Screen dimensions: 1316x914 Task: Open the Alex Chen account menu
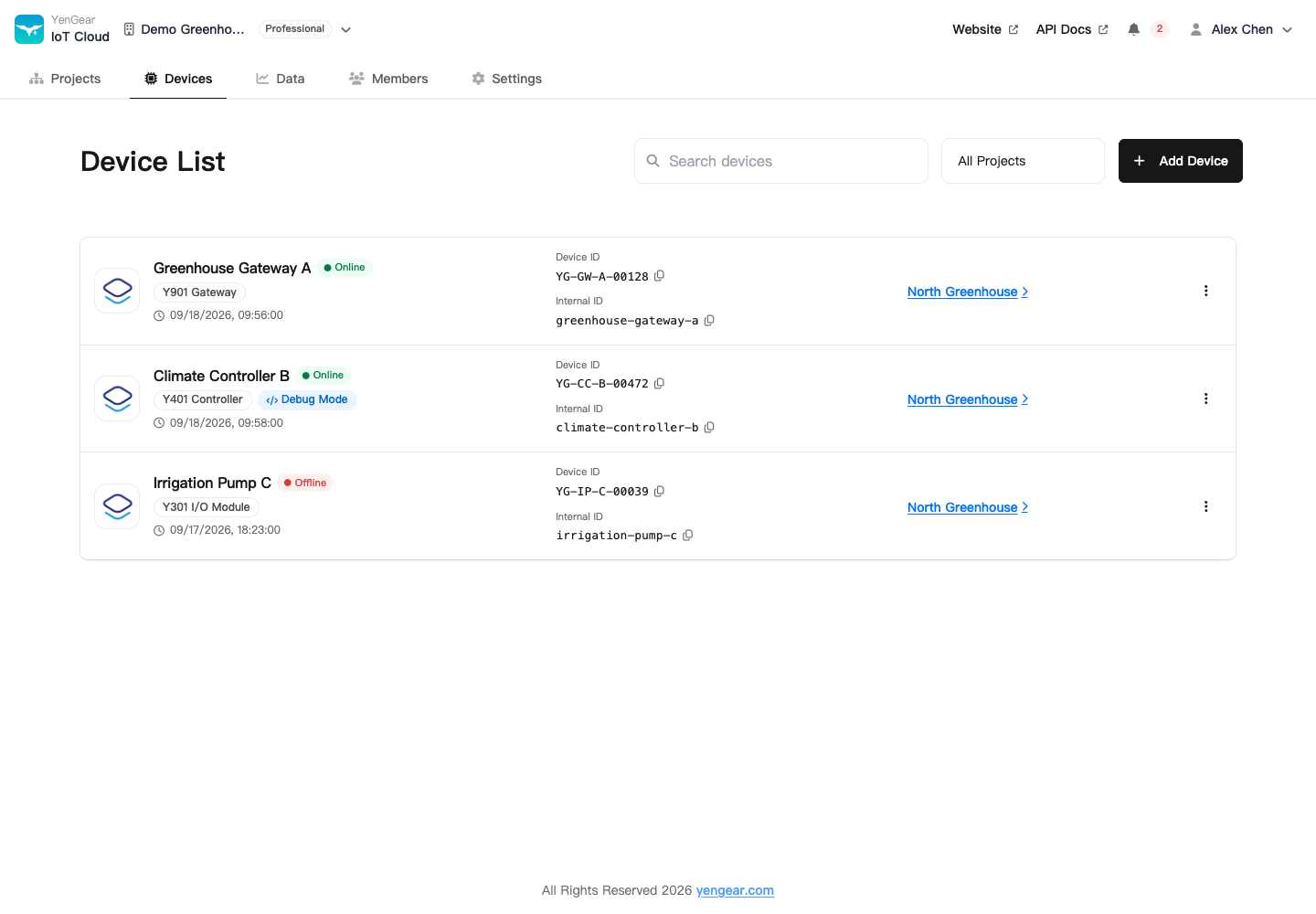click(x=1241, y=29)
